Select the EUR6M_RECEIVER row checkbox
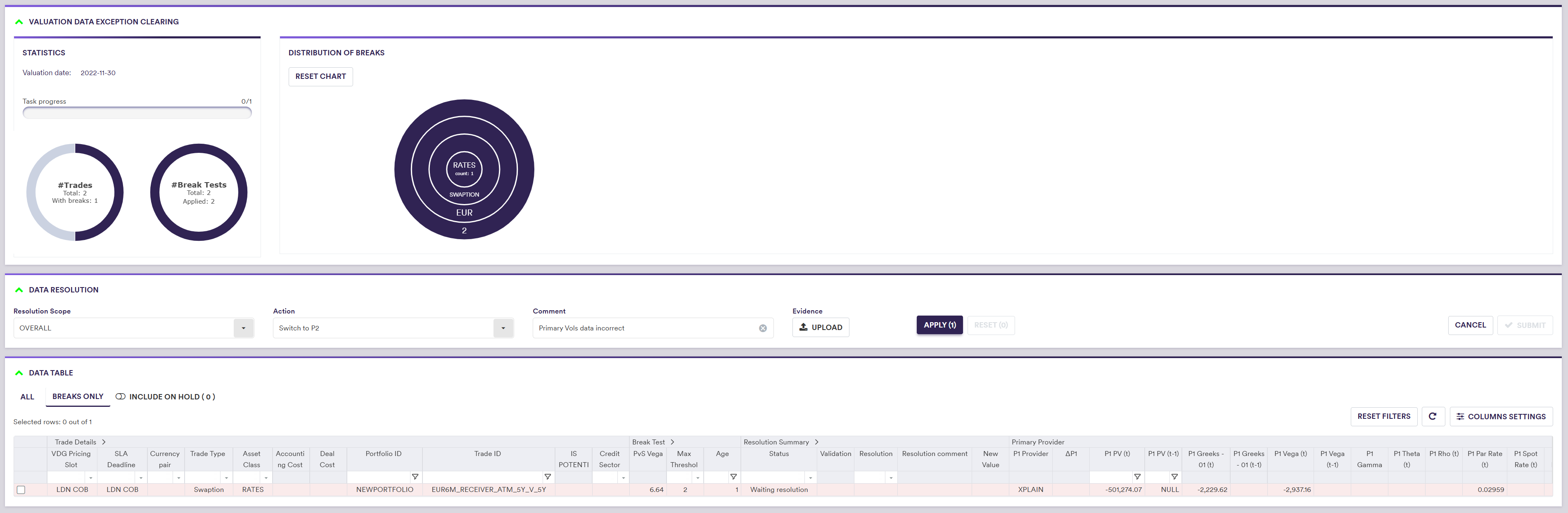Viewport: 1568px width, 513px height. [21, 490]
